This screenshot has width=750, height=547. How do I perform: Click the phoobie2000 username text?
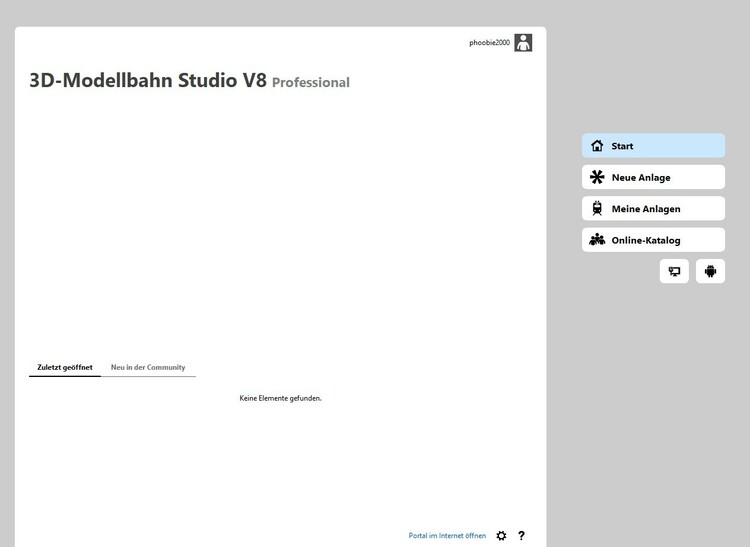[489, 43]
